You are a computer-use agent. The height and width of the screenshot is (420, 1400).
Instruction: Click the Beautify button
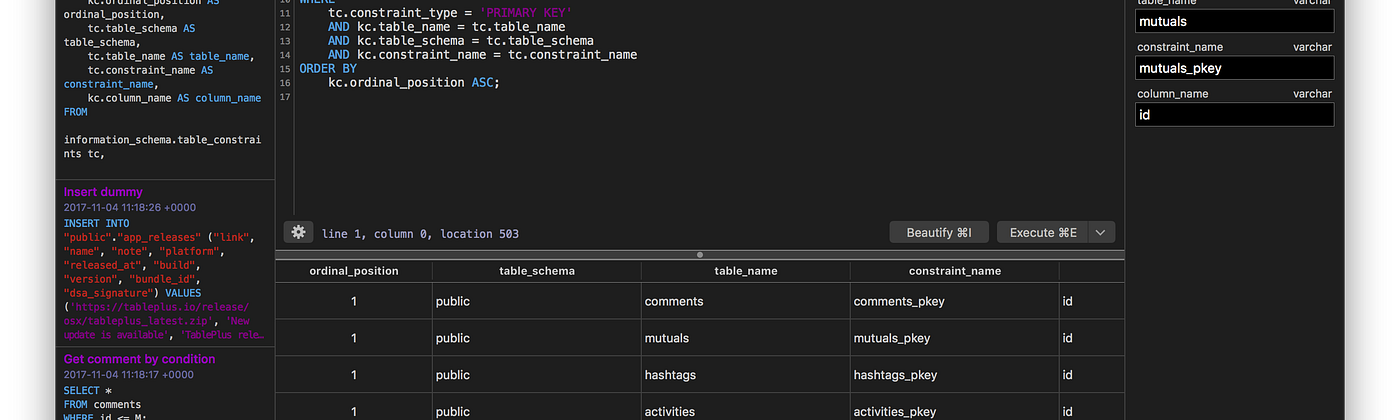point(939,232)
